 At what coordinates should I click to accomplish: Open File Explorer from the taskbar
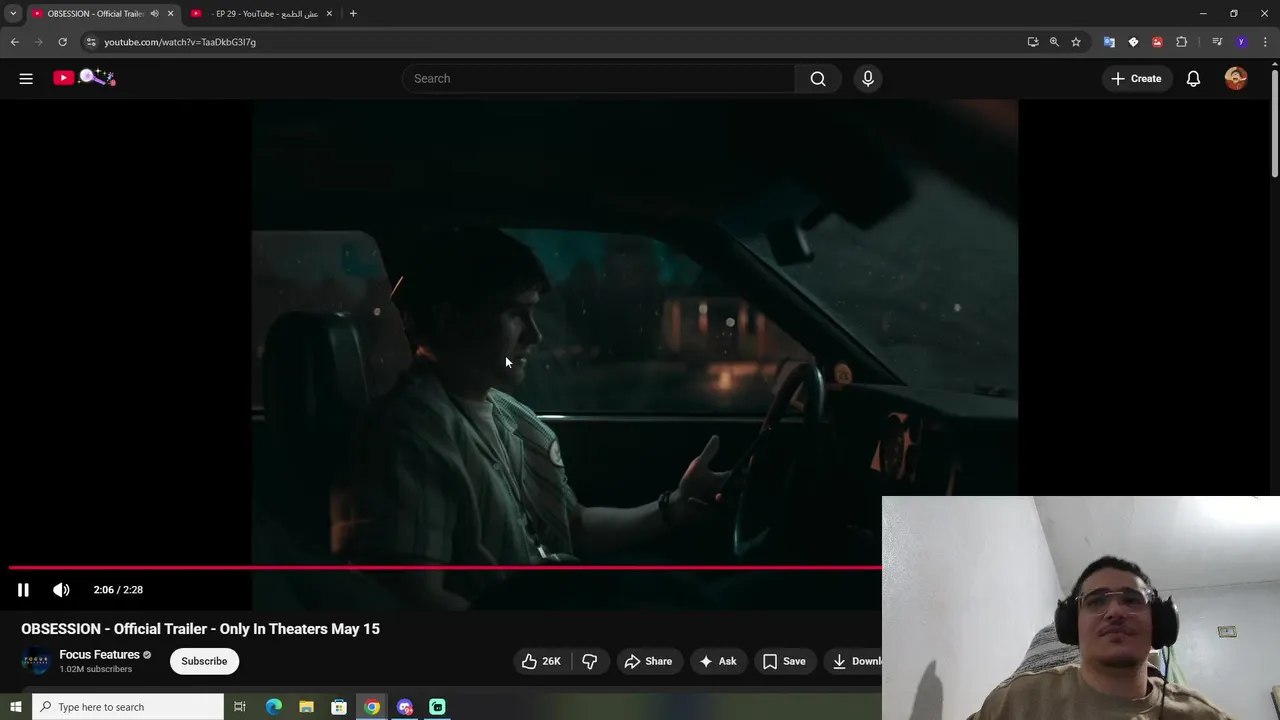coord(306,707)
